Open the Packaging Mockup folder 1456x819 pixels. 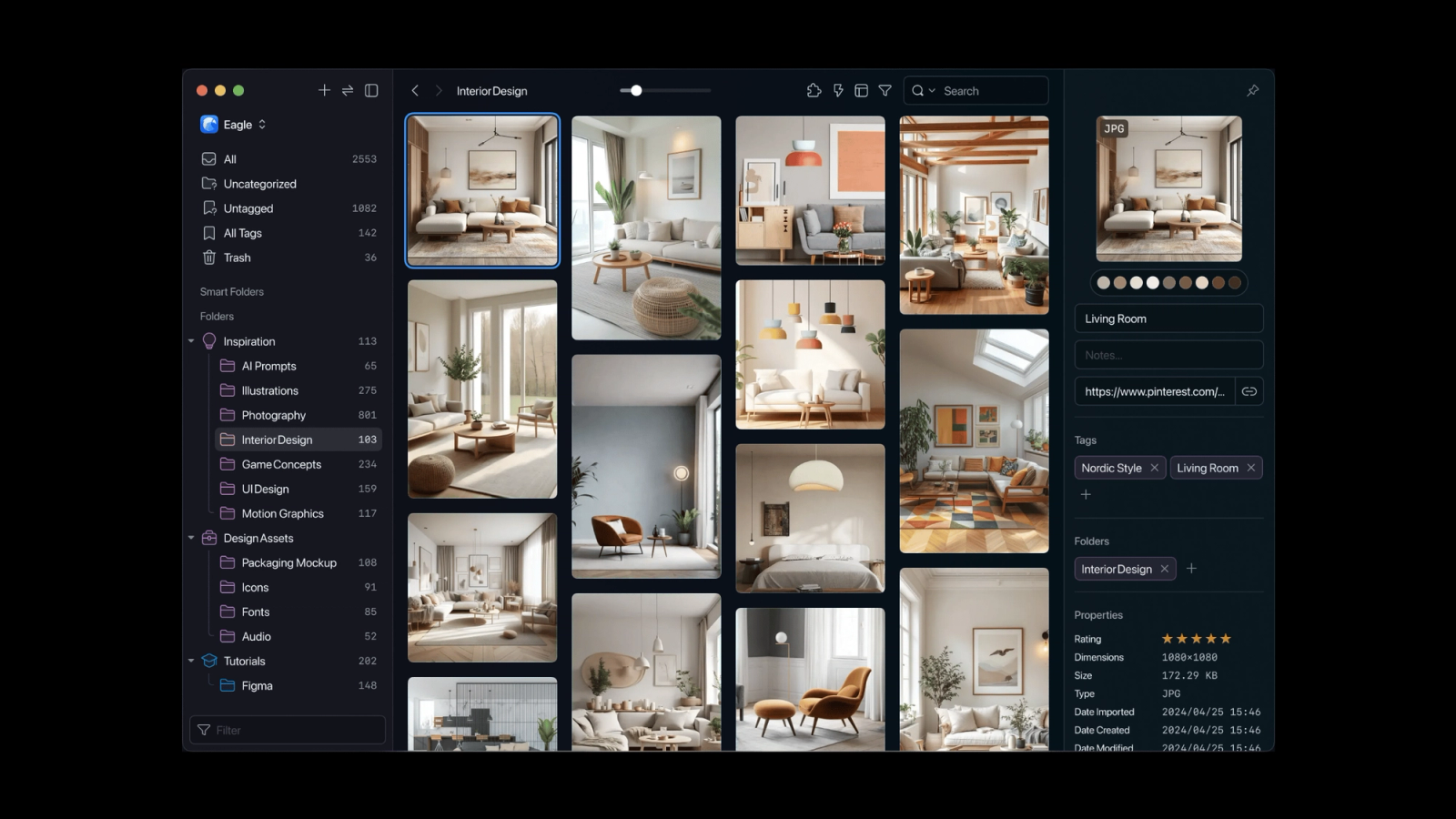[298, 562]
